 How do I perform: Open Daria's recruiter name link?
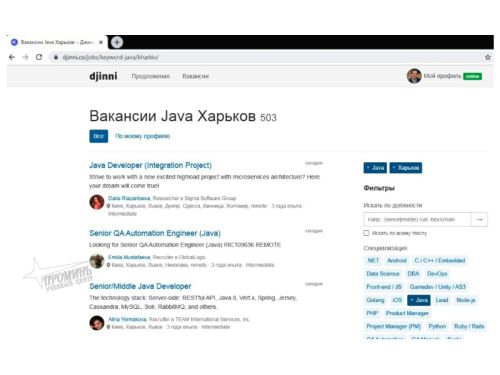[x=129, y=198]
